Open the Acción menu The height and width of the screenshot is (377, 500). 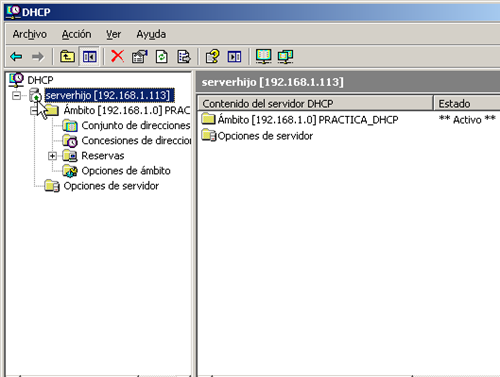coord(76,34)
